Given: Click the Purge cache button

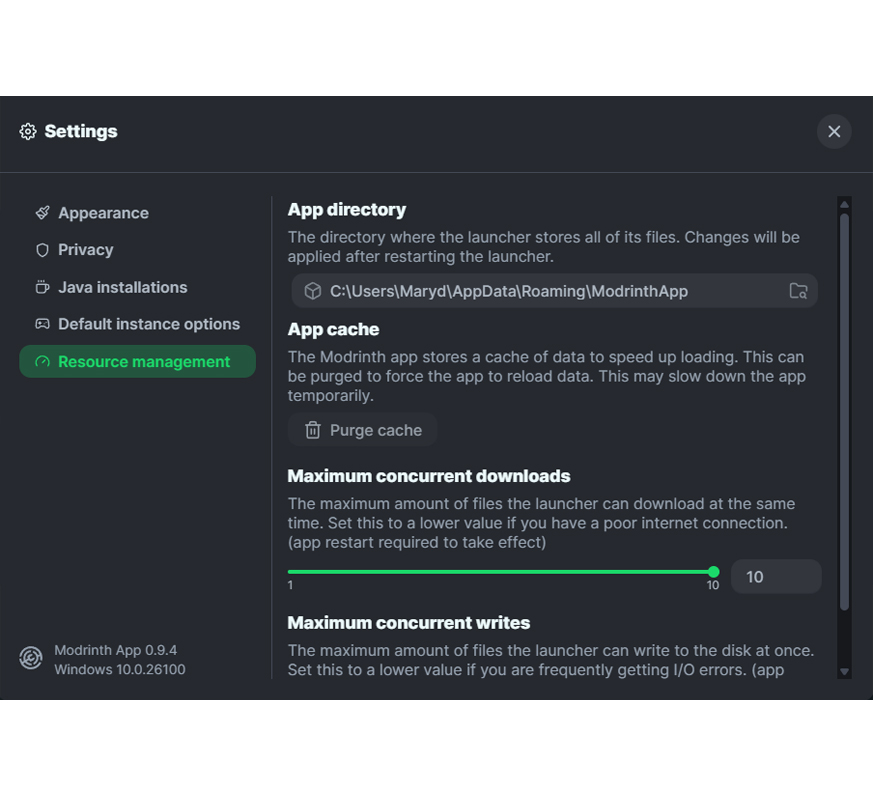Looking at the screenshot, I should (362, 430).
